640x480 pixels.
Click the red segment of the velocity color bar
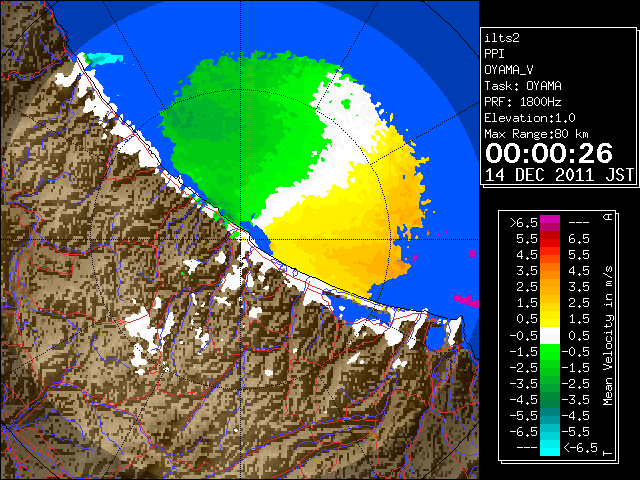point(550,239)
